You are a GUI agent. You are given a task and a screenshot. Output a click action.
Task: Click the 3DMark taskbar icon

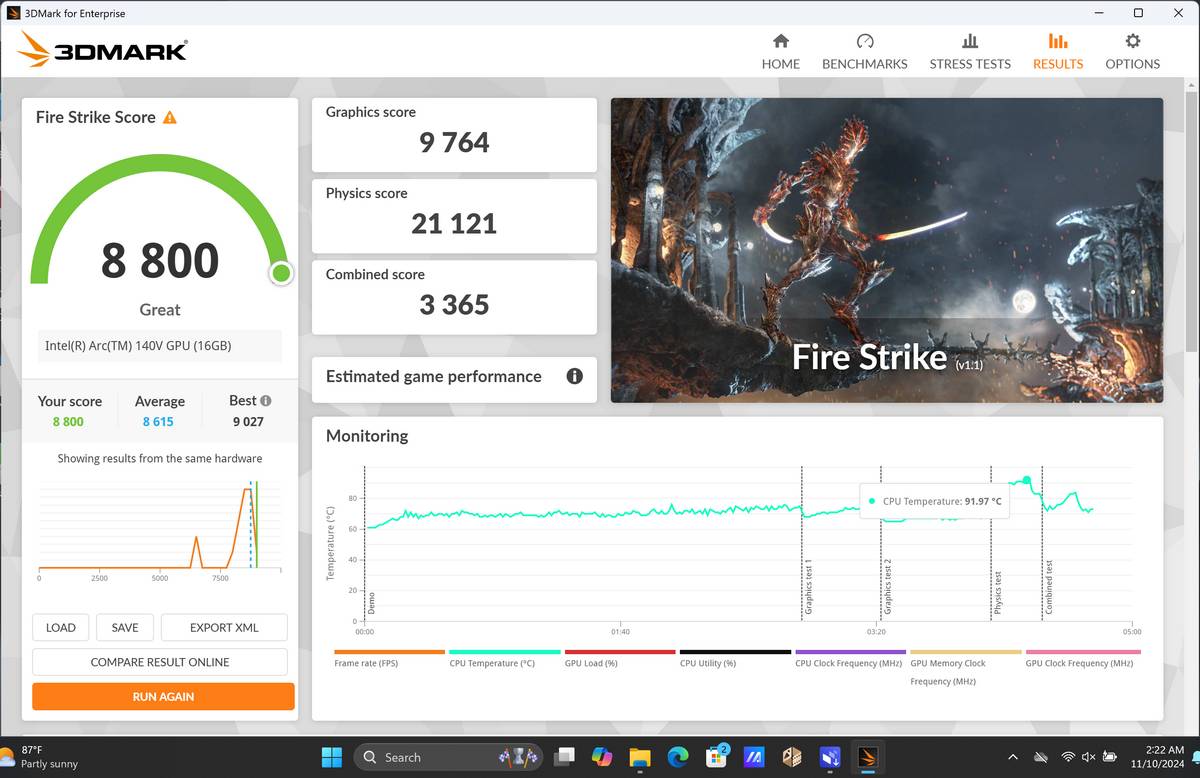[867, 757]
